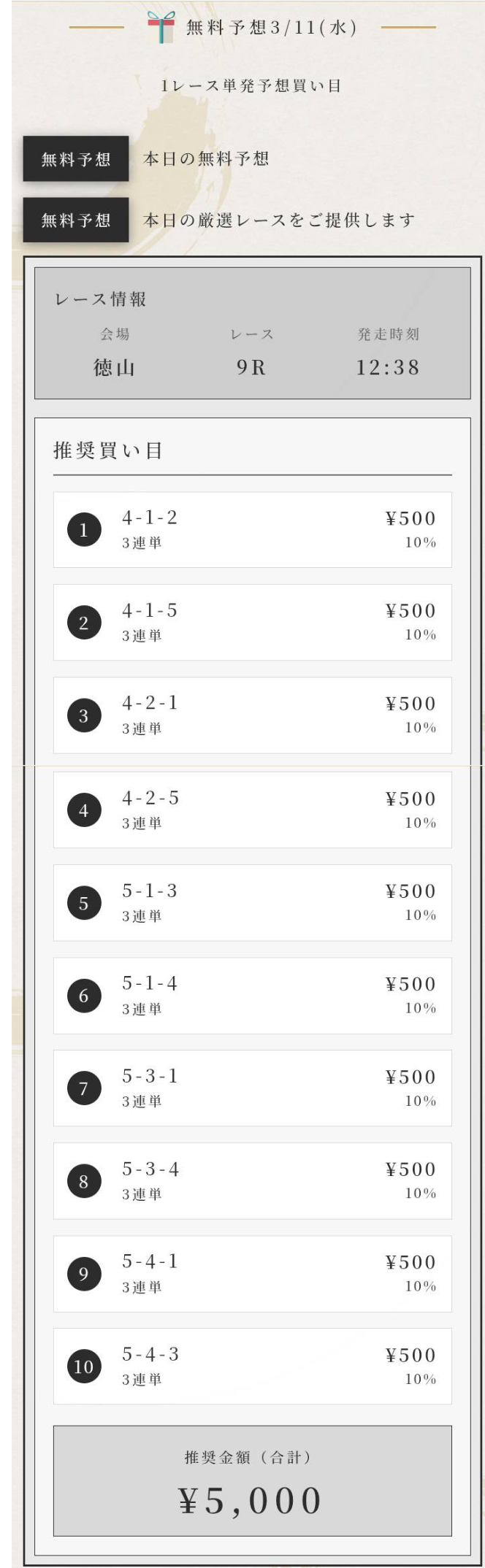Click the number 6 circle badge
The height and width of the screenshot is (1568, 485).
[x=84, y=996]
